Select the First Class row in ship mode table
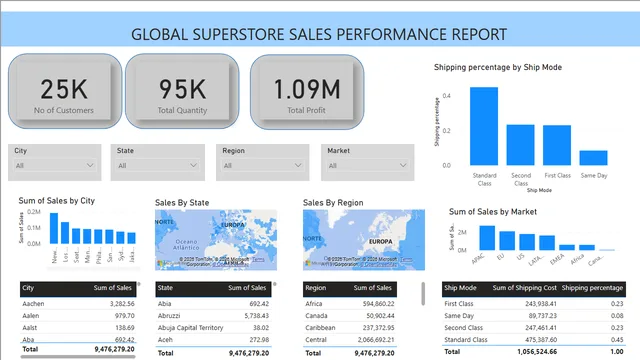 click(x=534, y=304)
